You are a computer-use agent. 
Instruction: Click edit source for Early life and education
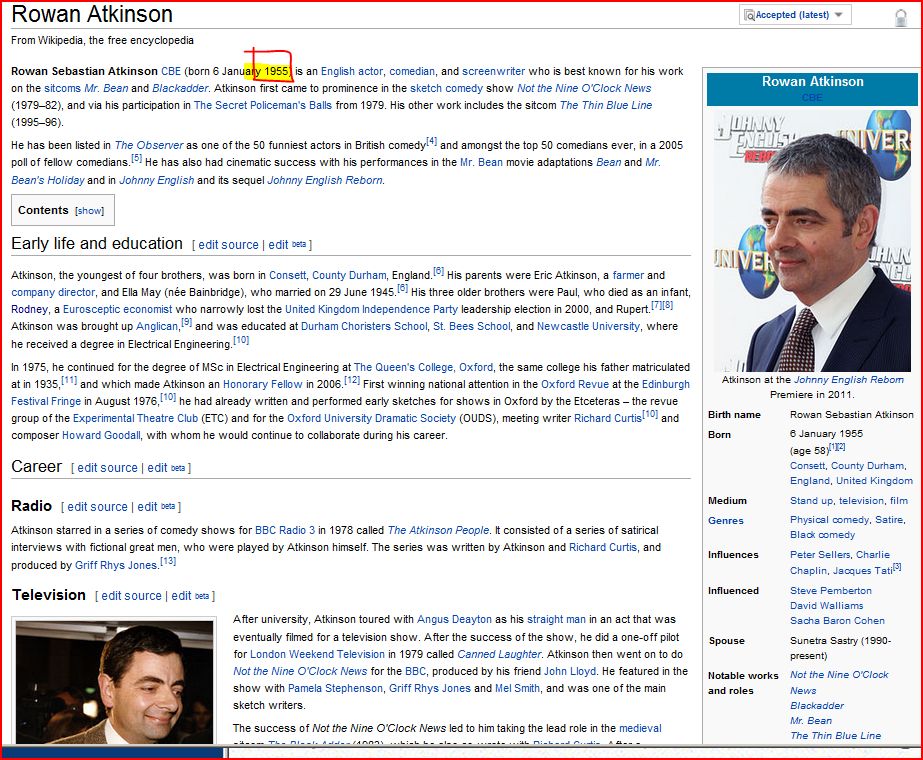coord(228,245)
